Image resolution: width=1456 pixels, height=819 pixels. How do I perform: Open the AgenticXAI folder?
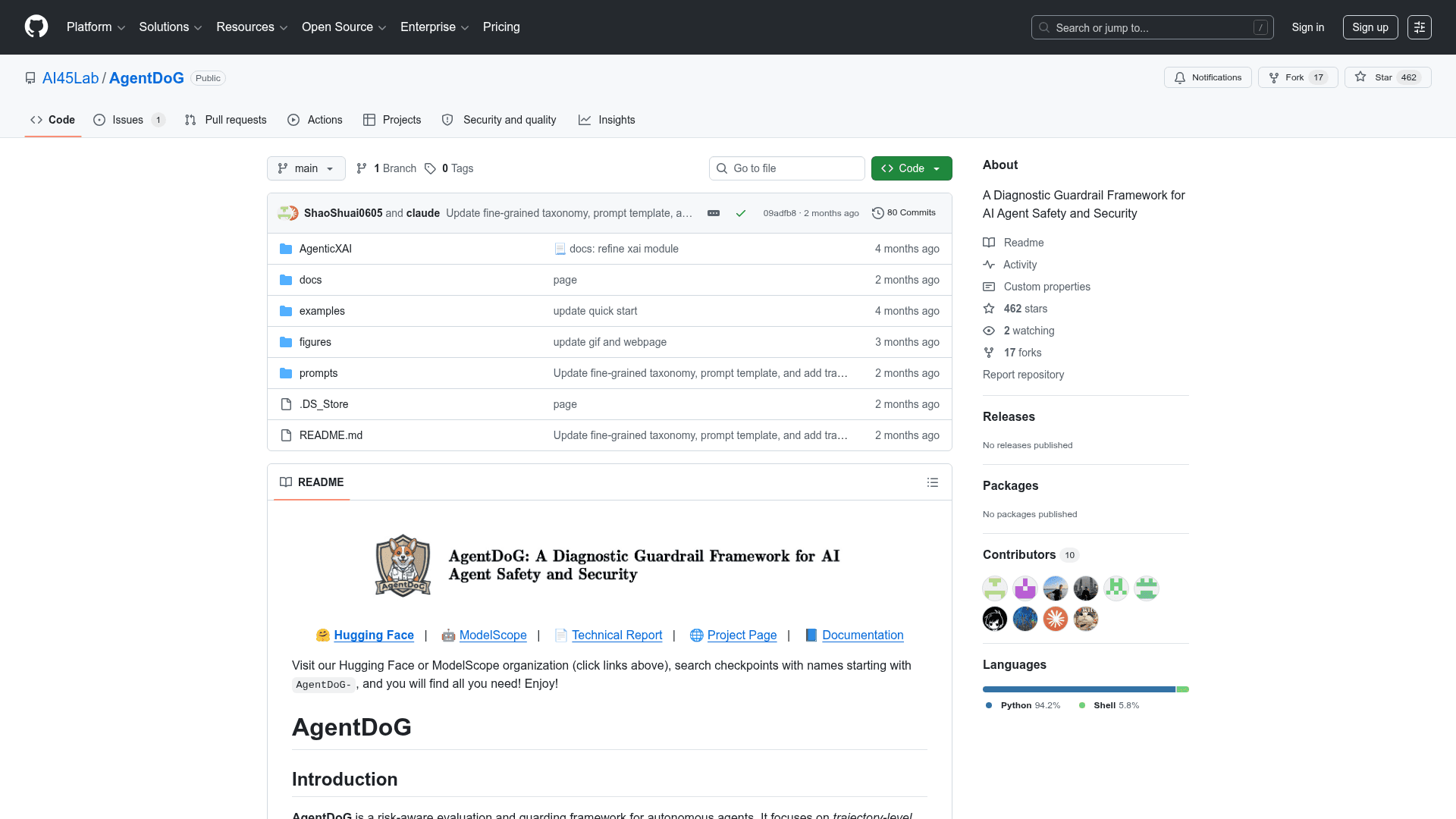coord(325,249)
